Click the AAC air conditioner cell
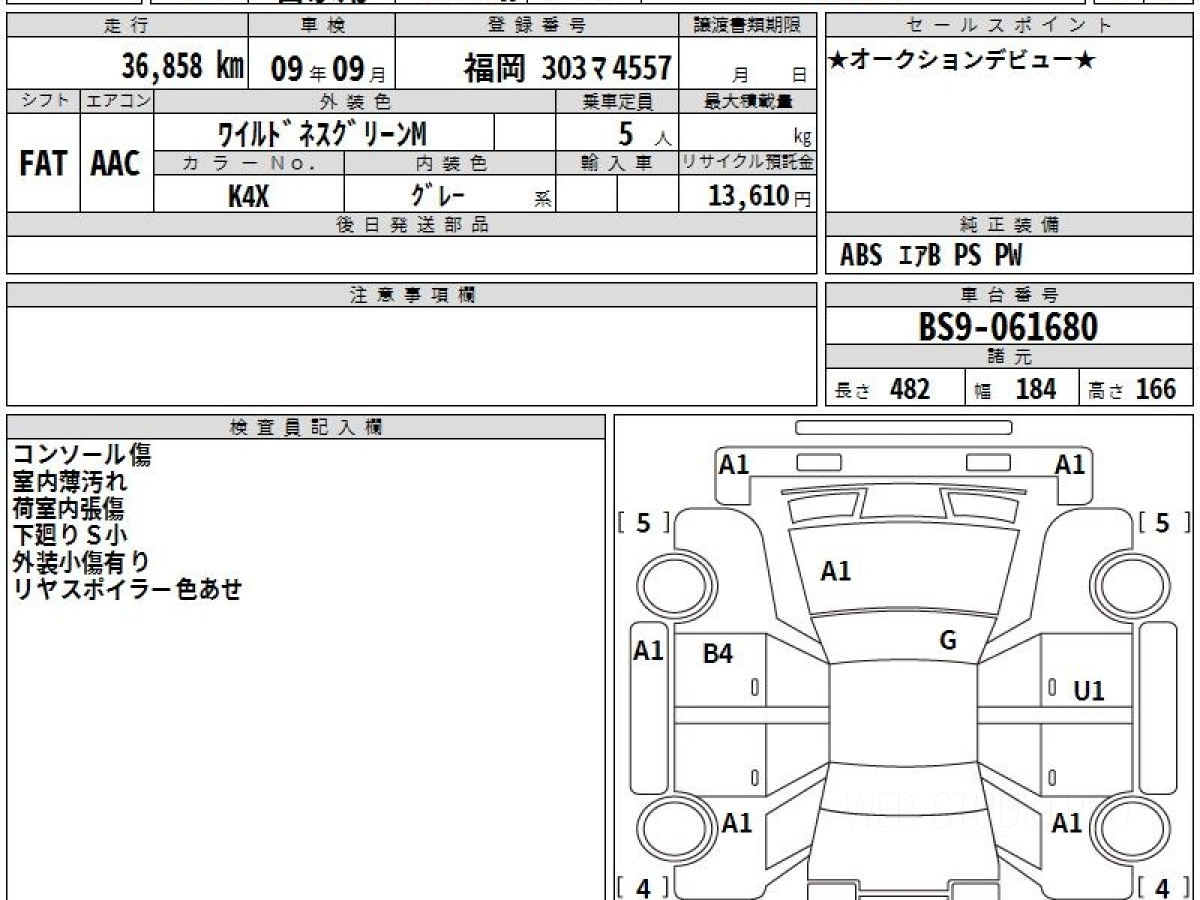1200x900 pixels. coord(116,163)
